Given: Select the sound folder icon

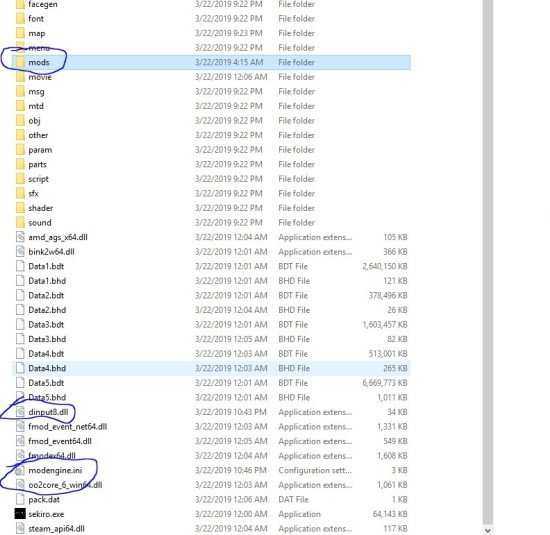Looking at the screenshot, I should 20,222.
